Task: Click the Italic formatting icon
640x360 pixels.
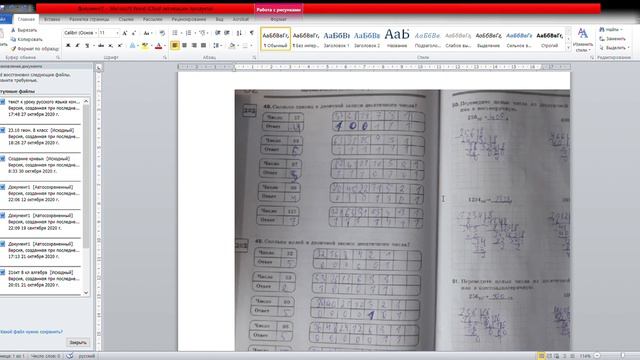Action: click(78, 46)
